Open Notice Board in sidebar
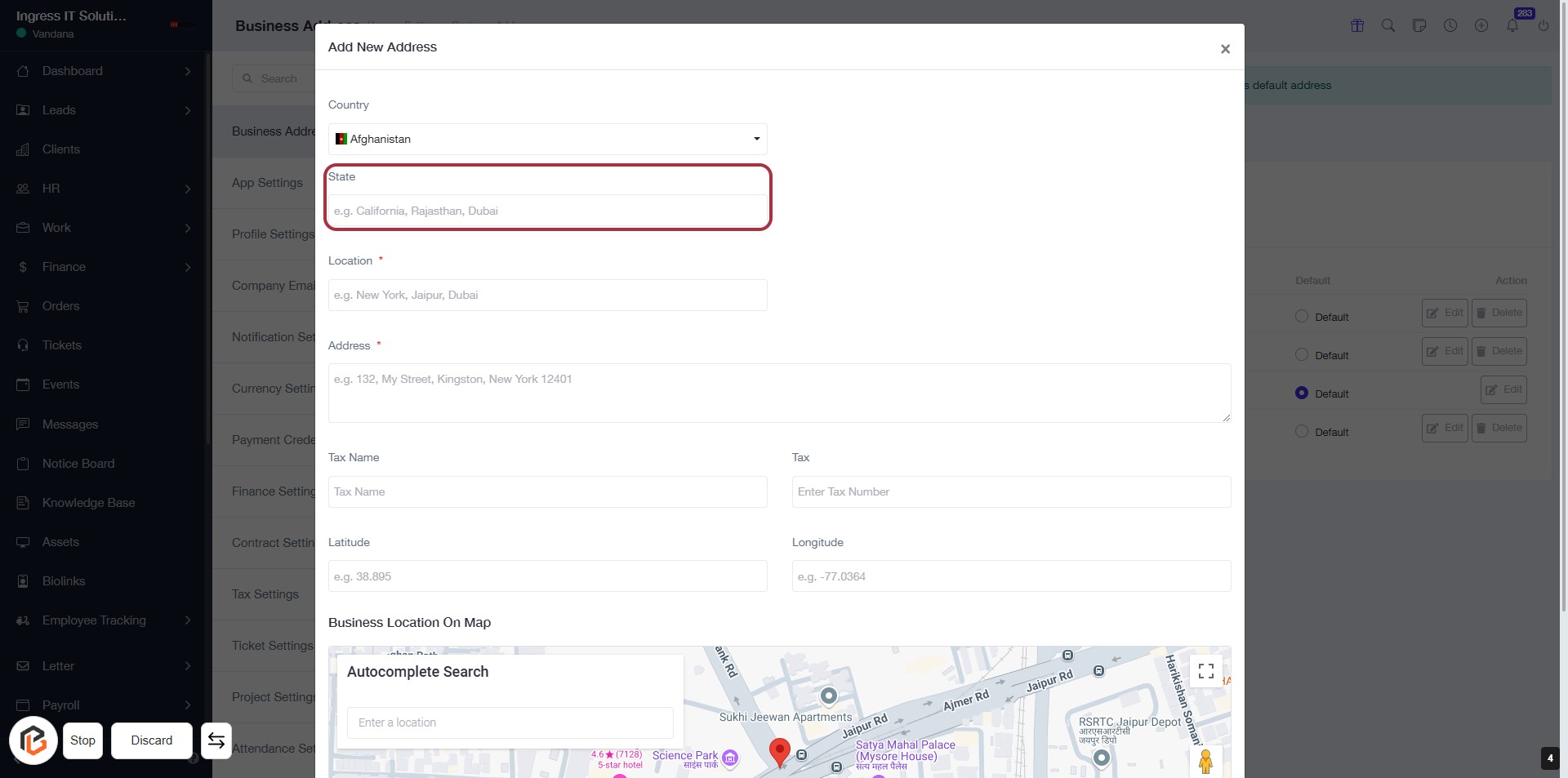 coord(78,464)
